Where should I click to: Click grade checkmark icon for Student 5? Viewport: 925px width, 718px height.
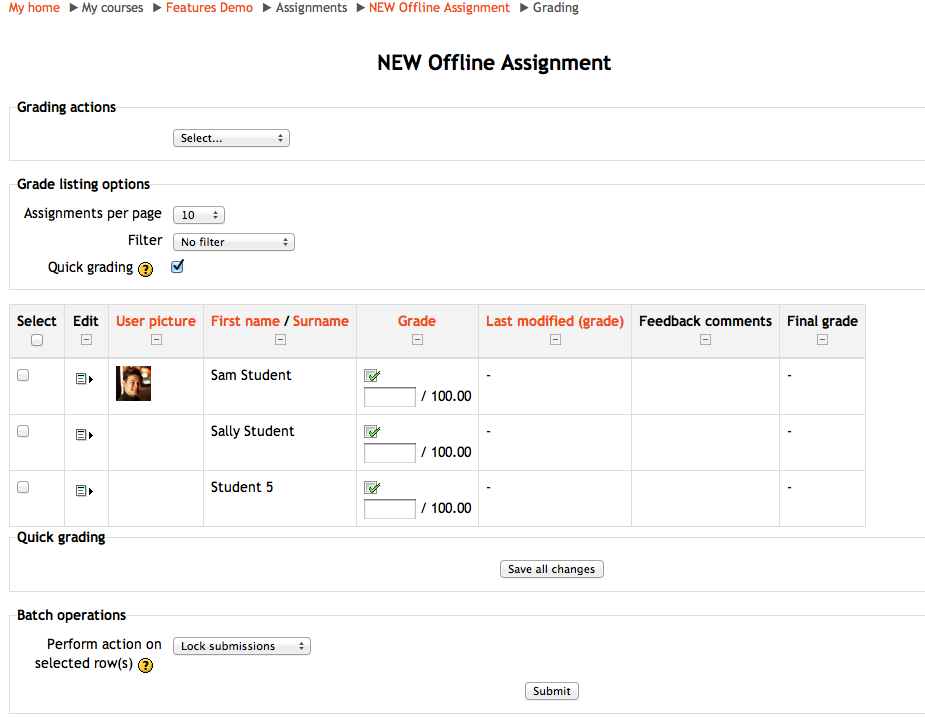point(372,487)
